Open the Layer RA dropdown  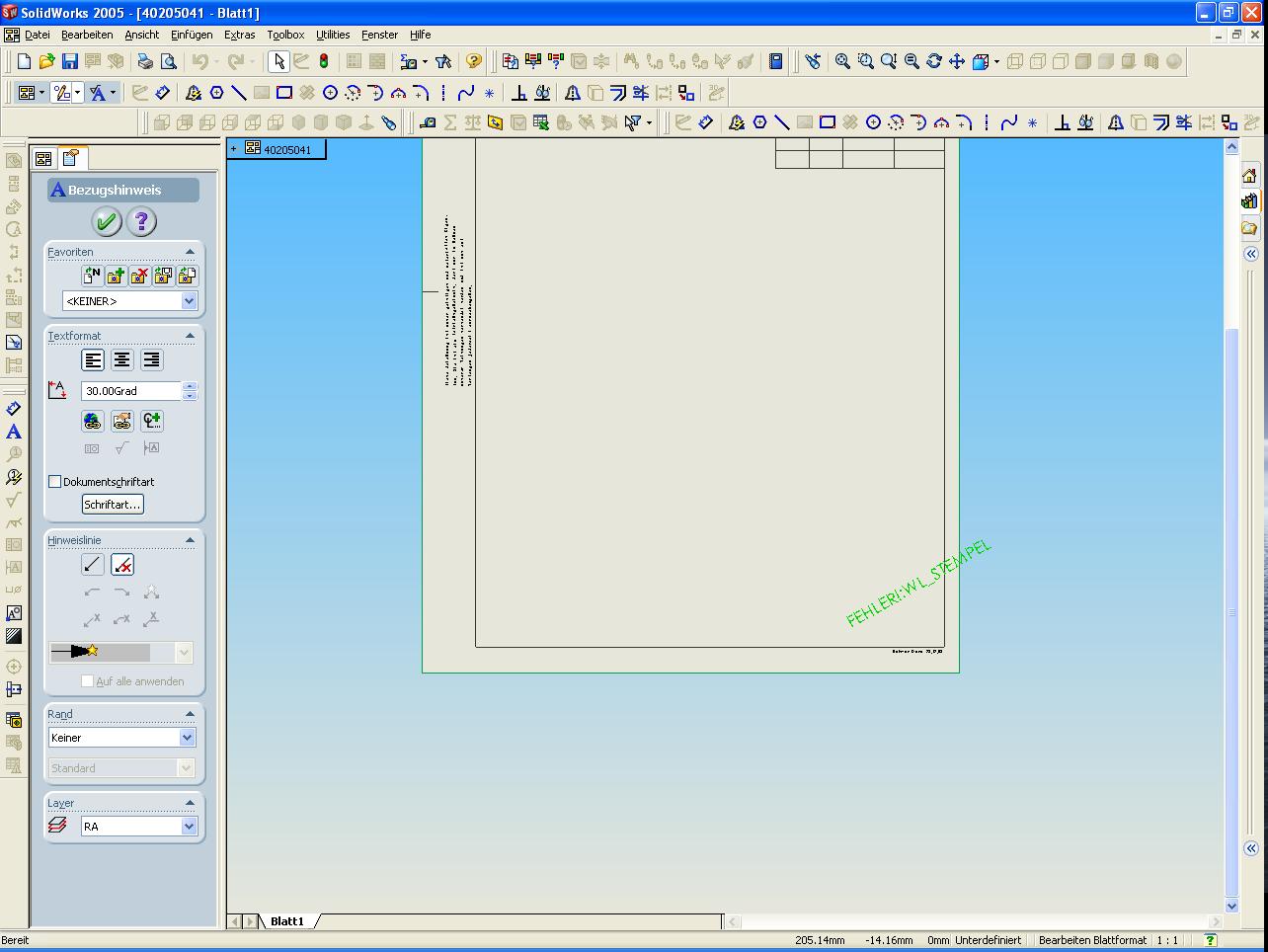click(189, 827)
